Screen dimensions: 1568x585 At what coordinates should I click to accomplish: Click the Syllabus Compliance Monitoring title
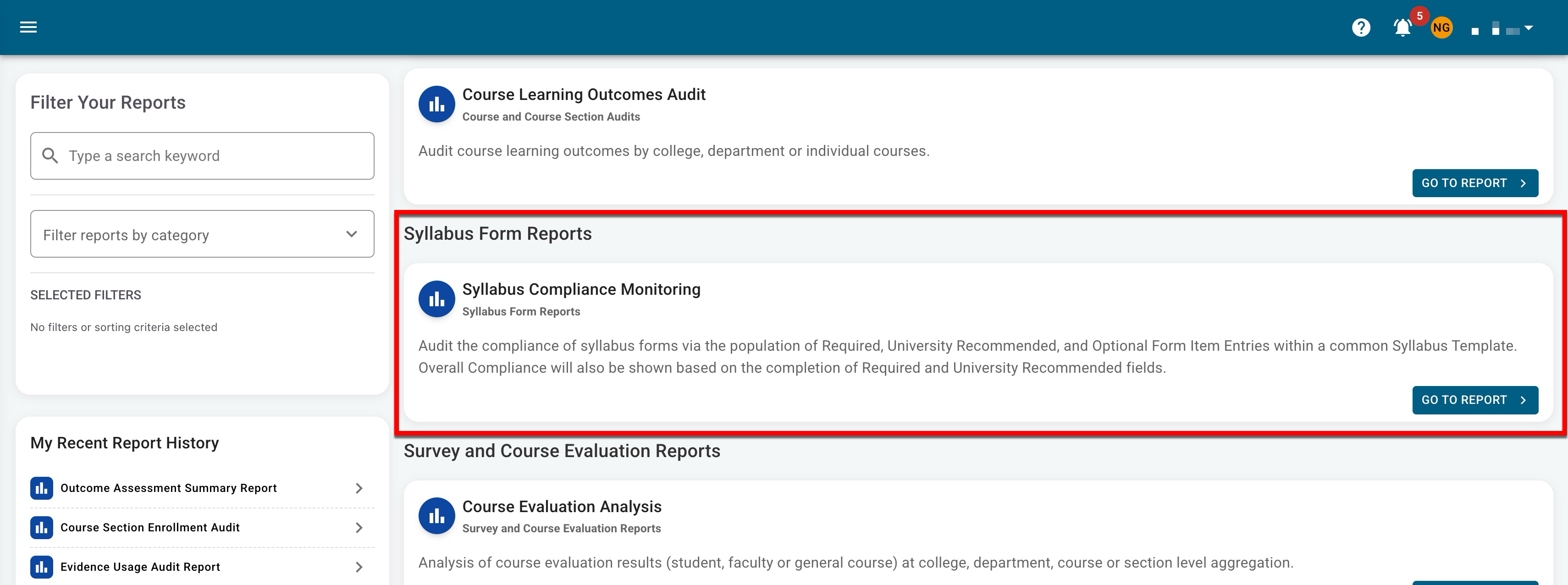click(581, 289)
